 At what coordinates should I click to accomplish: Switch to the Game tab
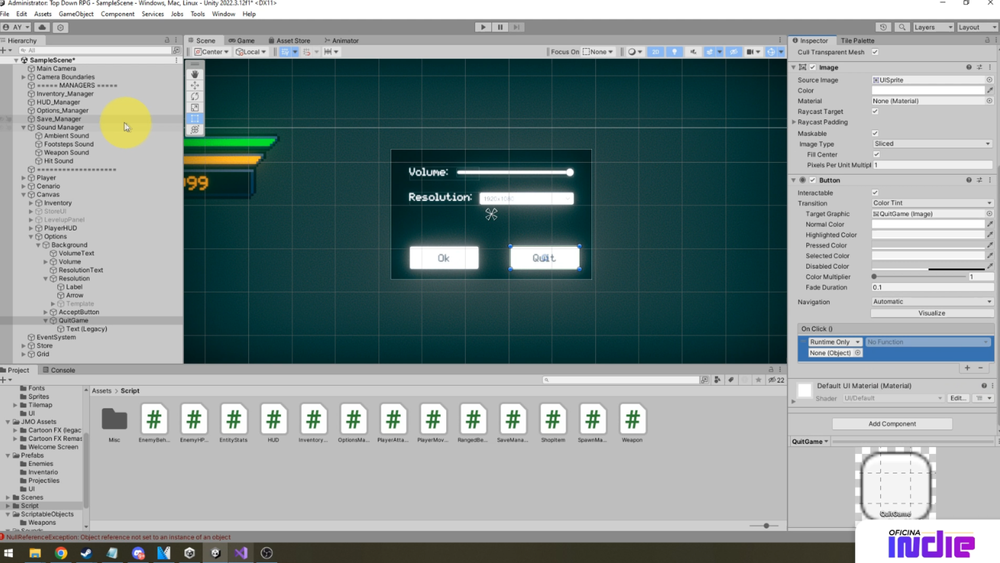pyautogui.click(x=242, y=40)
